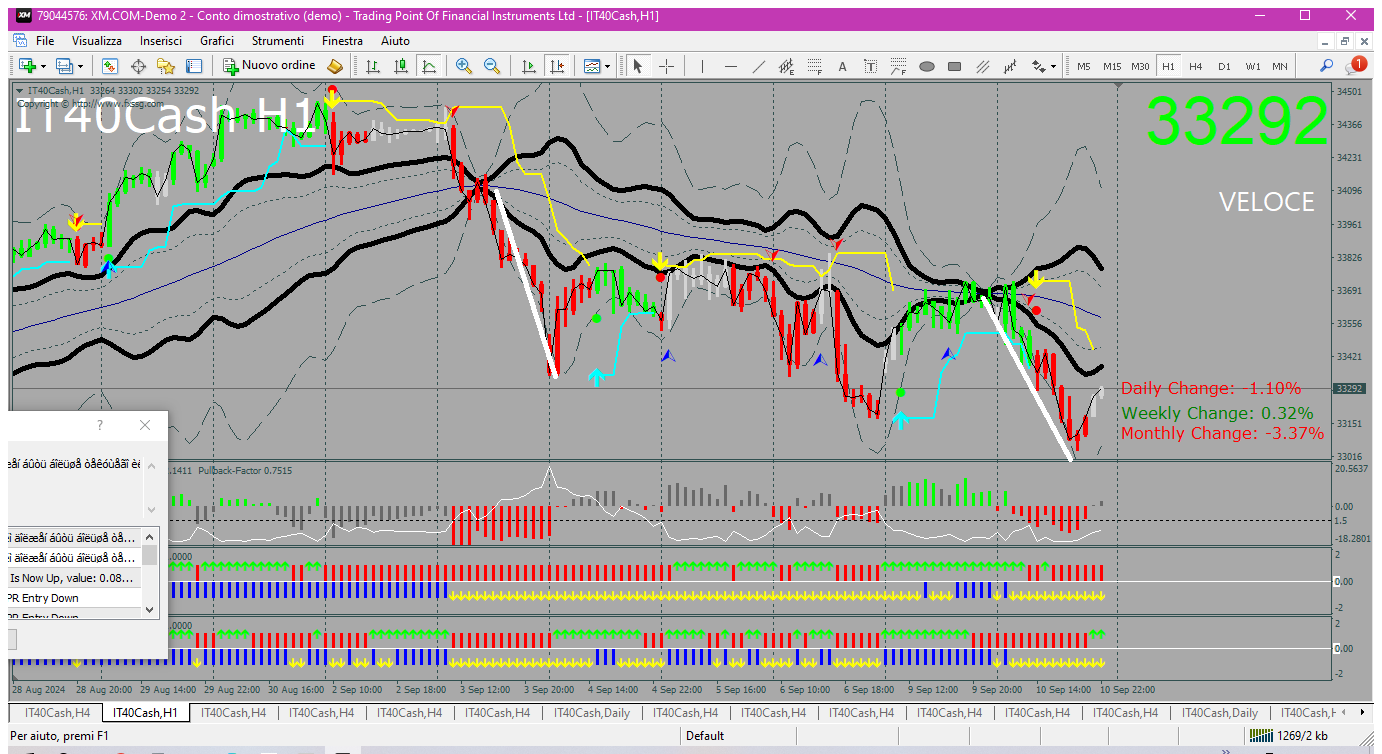This screenshot has height=754, width=1382.
Task: Switch to bar chart display
Action: coord(373,66)
